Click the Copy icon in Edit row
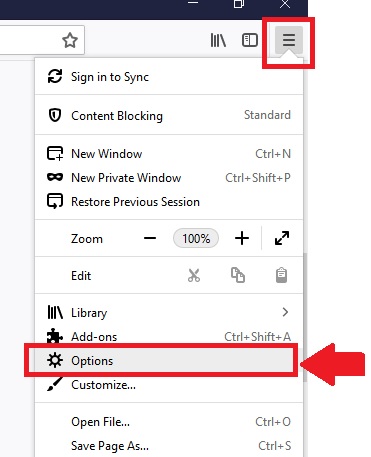Viewport: 371px width, 457px height. (x=238, y=275)
